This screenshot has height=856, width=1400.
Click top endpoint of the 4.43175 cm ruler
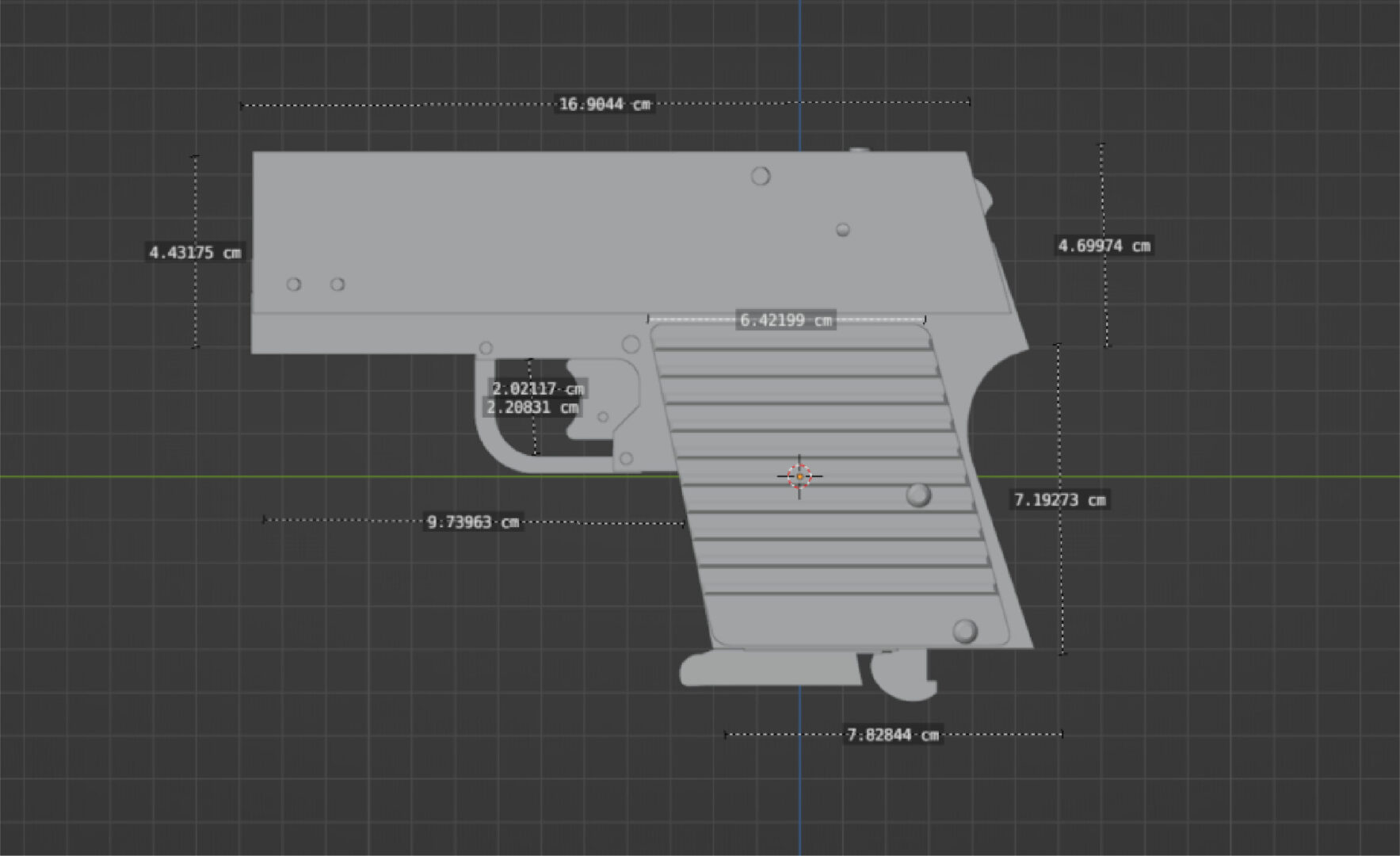[196, 157]
